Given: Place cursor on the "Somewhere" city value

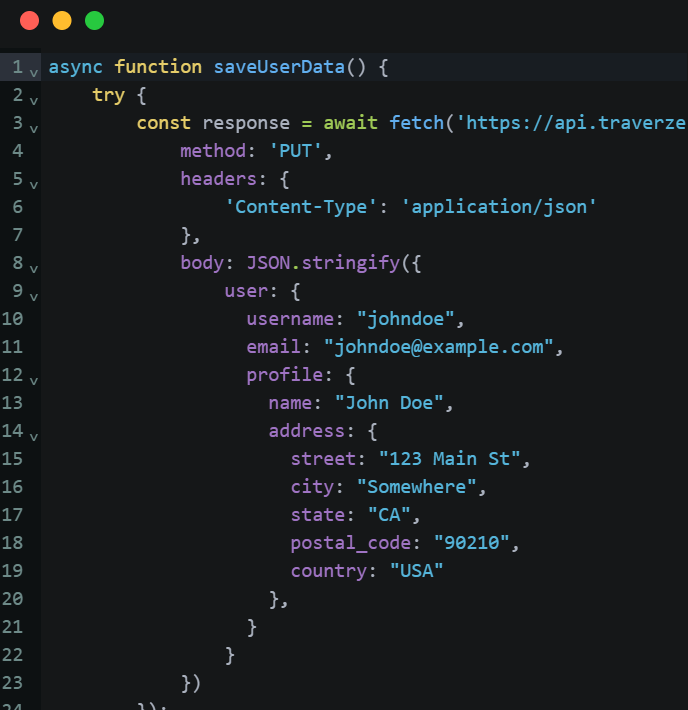Looking at the screenshot, I should pyautogui.click(x=418, y=487).
